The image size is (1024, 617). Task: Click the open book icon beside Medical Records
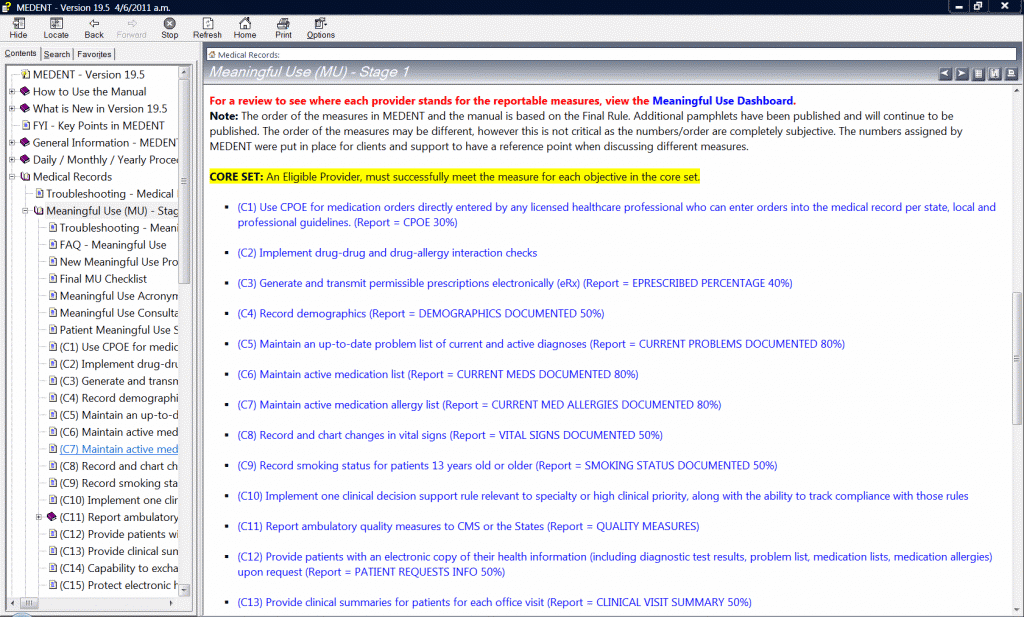click(25, 176)
